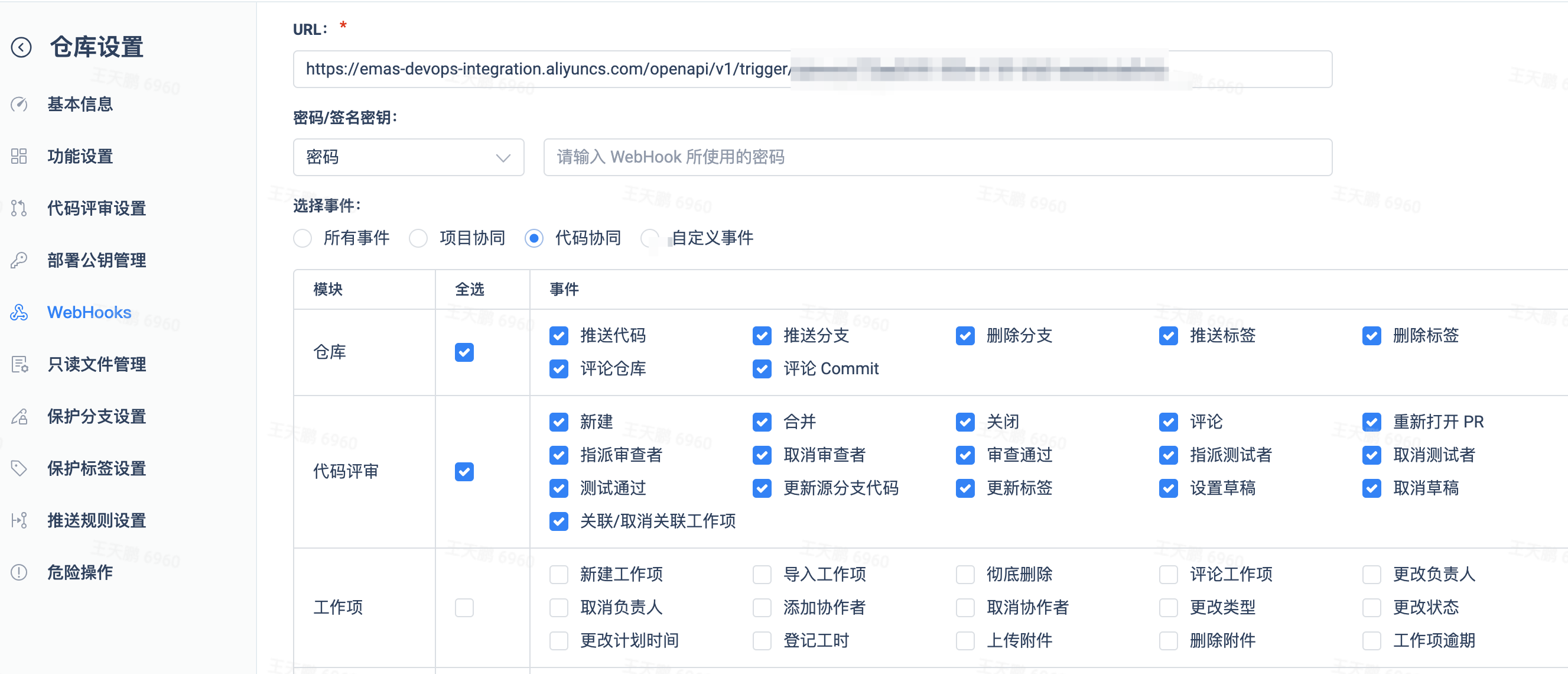Select the 代码协同 radio option

coord(534,238)
